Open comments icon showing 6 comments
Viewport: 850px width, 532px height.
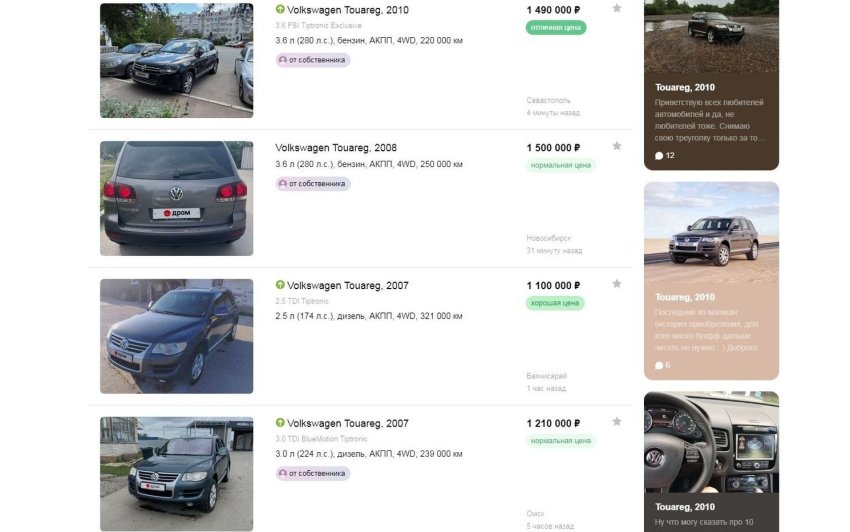point(659,366)
